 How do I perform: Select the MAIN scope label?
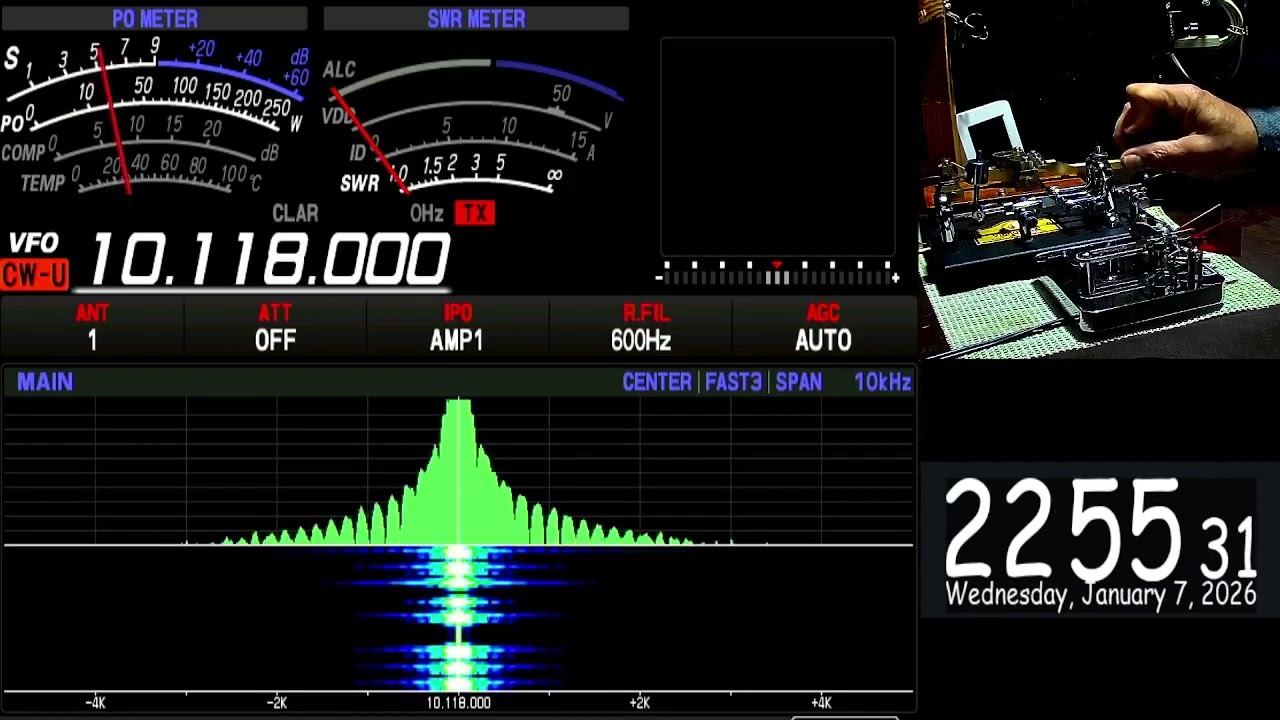tap(45, 382)
